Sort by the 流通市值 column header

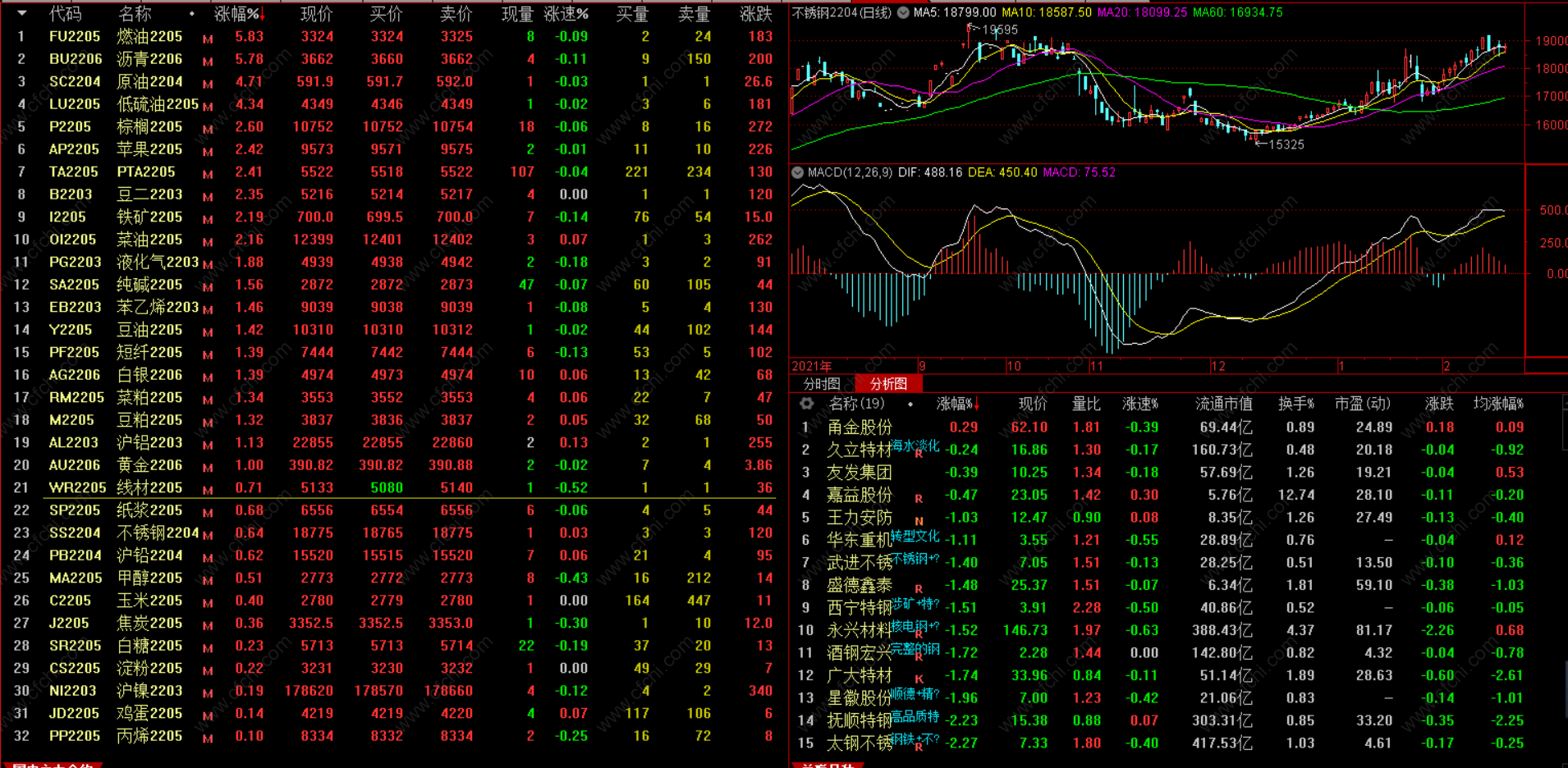1223,404
